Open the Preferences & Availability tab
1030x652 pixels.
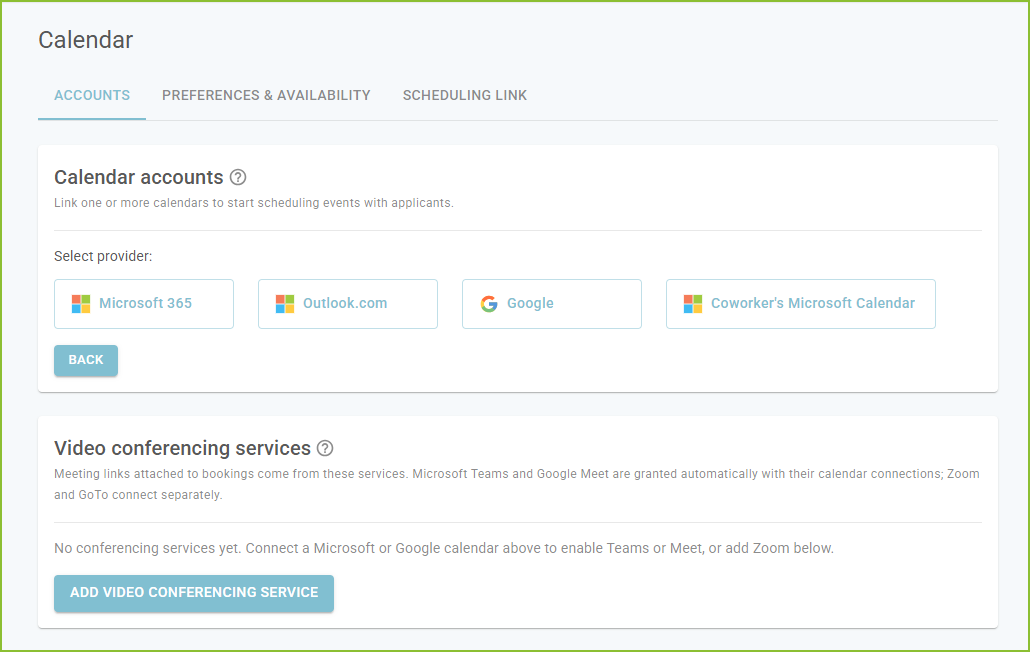coord(266,95)
